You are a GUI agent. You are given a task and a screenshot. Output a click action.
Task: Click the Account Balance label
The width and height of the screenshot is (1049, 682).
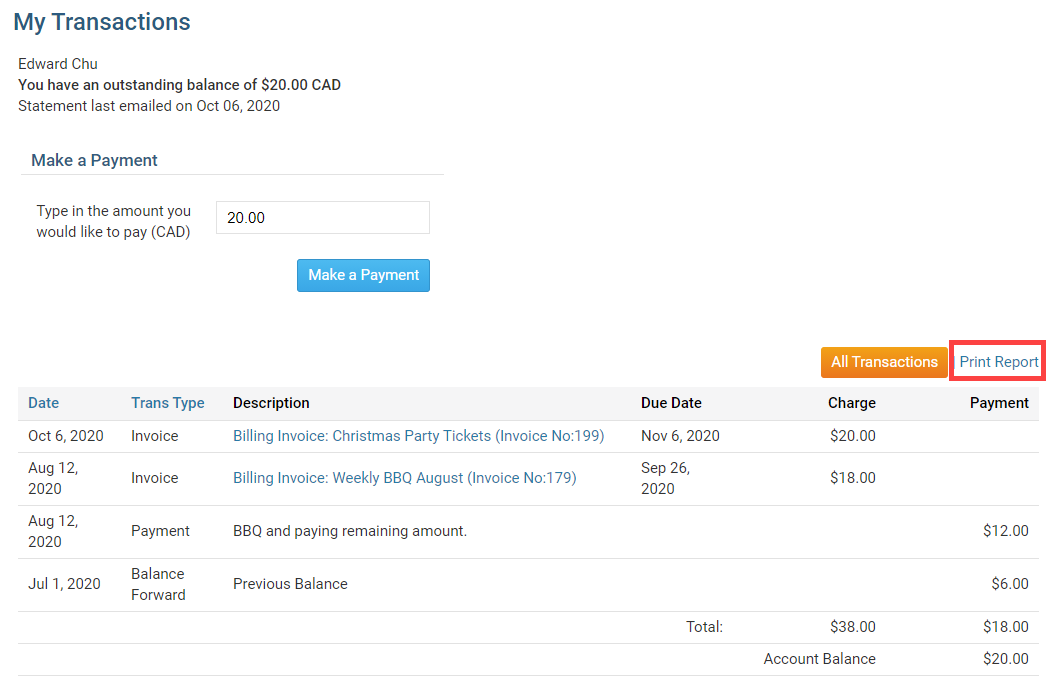(x=819, y=659)
